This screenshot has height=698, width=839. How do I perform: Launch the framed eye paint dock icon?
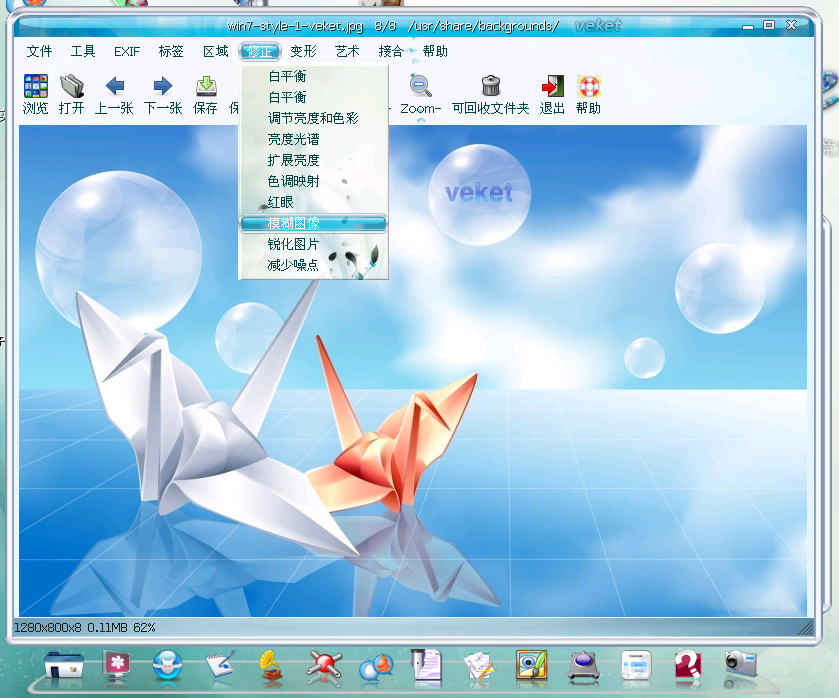[531, 665]
